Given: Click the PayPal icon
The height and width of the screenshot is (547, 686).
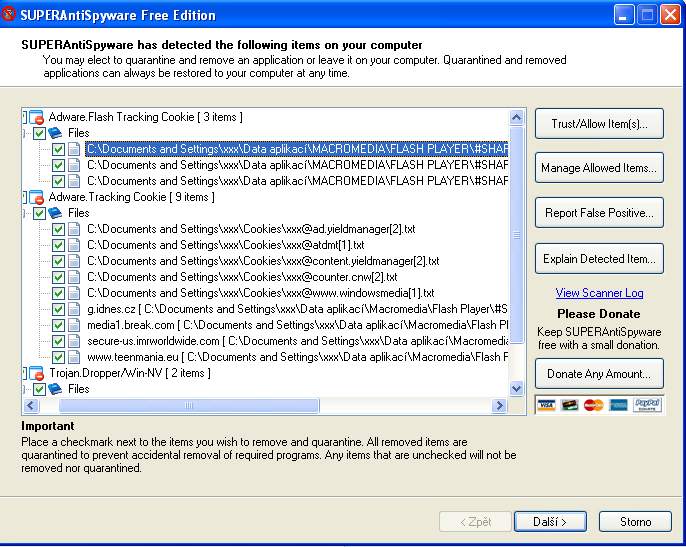Looking at the screenshot, I should click(x=647, y=405).
